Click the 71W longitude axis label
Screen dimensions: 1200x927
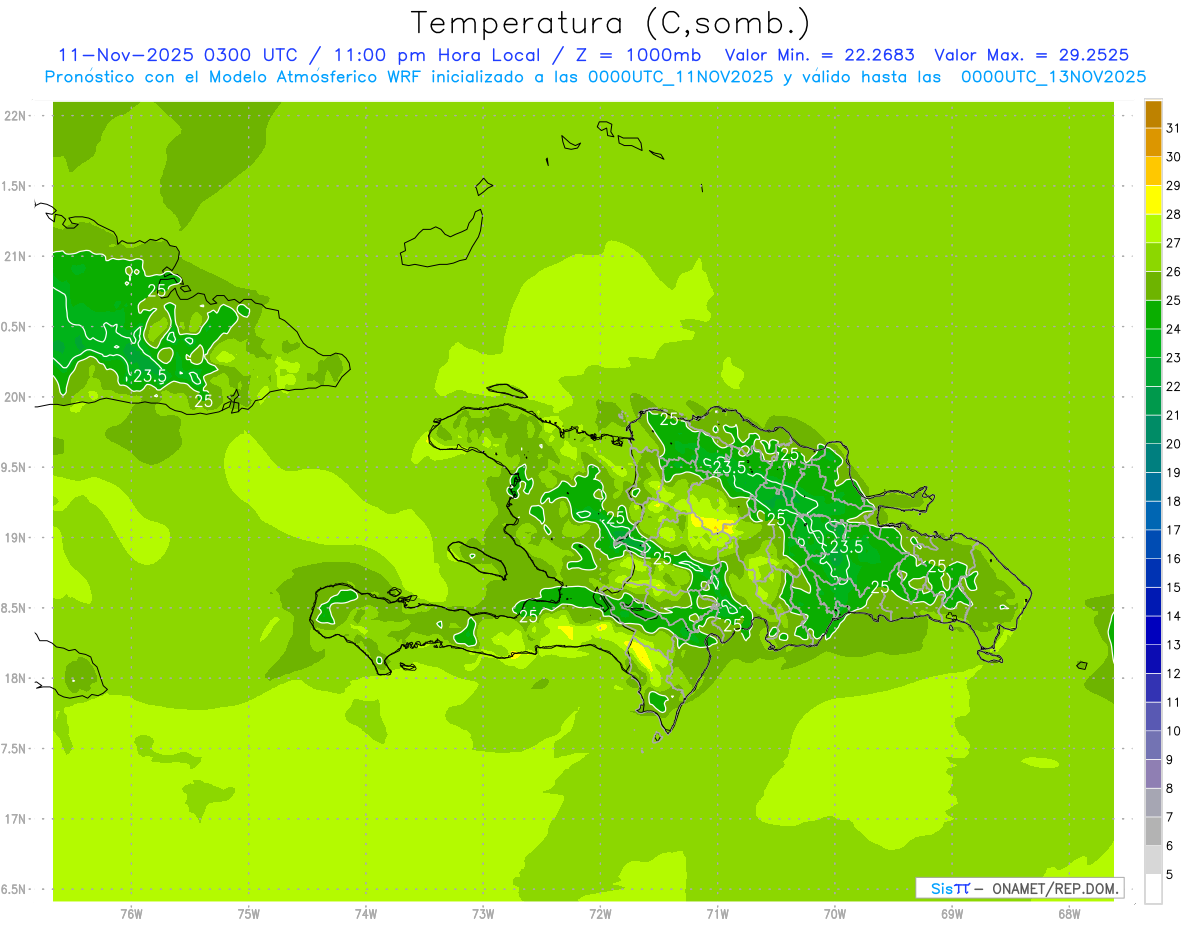point(717,913)
